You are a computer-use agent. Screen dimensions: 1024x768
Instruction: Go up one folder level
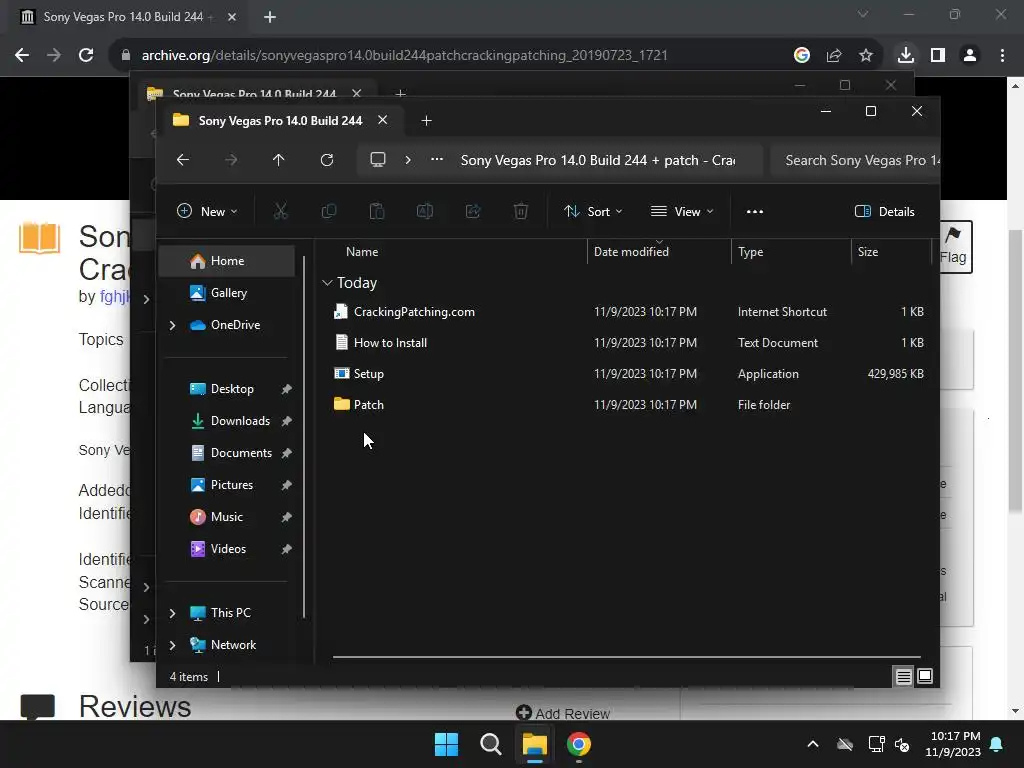coord(278,160)
